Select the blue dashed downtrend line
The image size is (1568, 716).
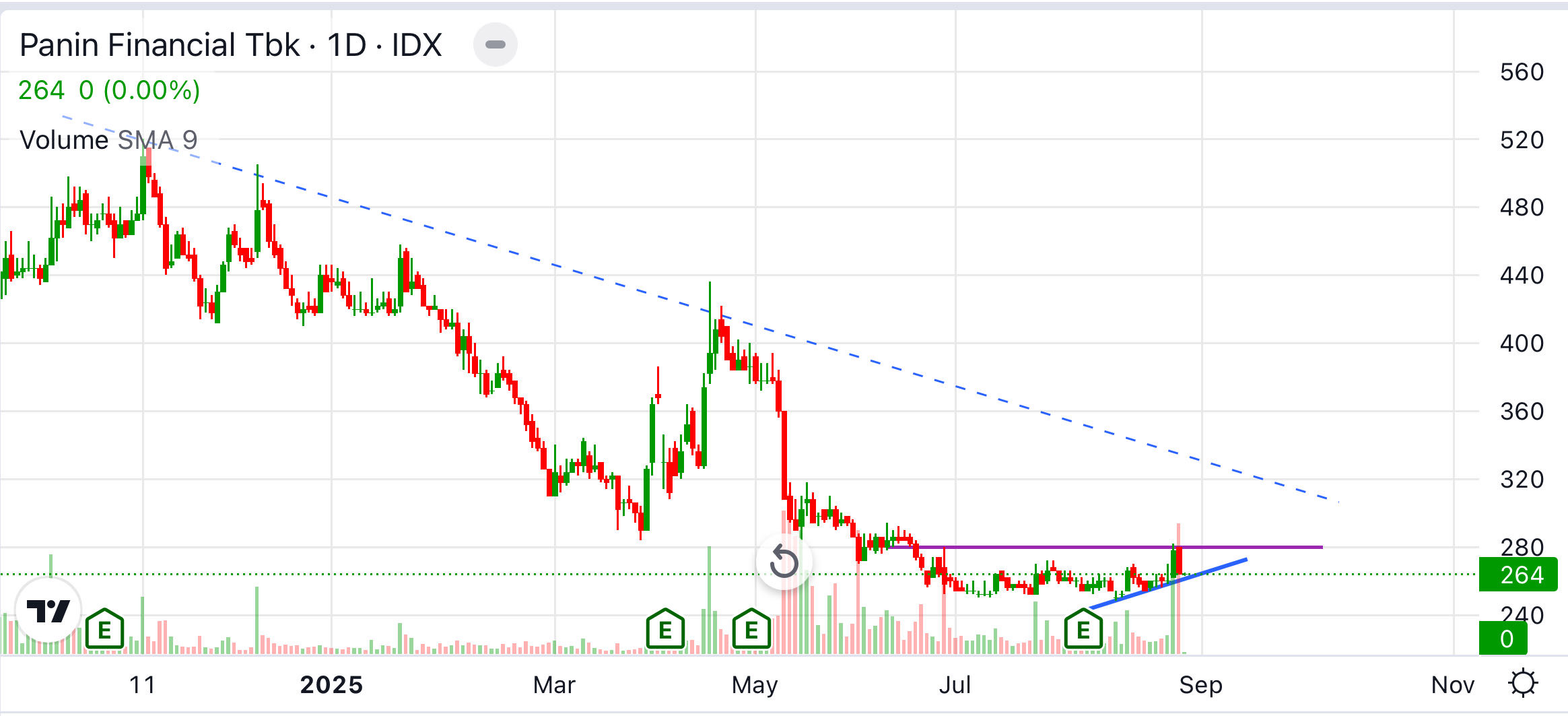click(700, 308)
